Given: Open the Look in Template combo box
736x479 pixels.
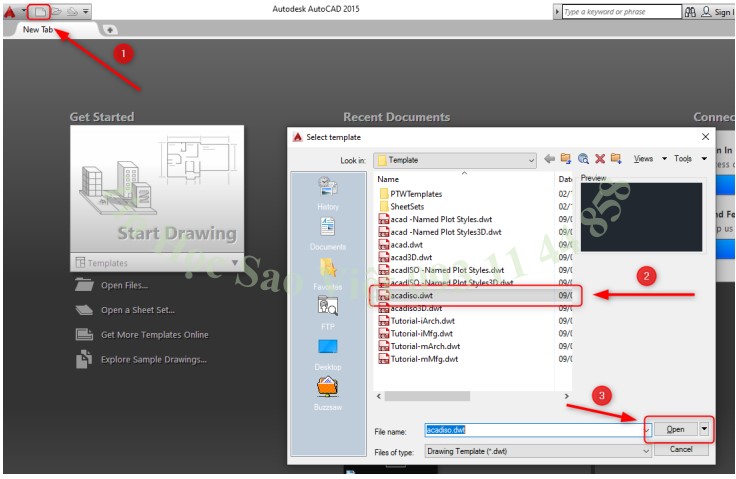Looking at the screenshot, I should click(455, 160).
